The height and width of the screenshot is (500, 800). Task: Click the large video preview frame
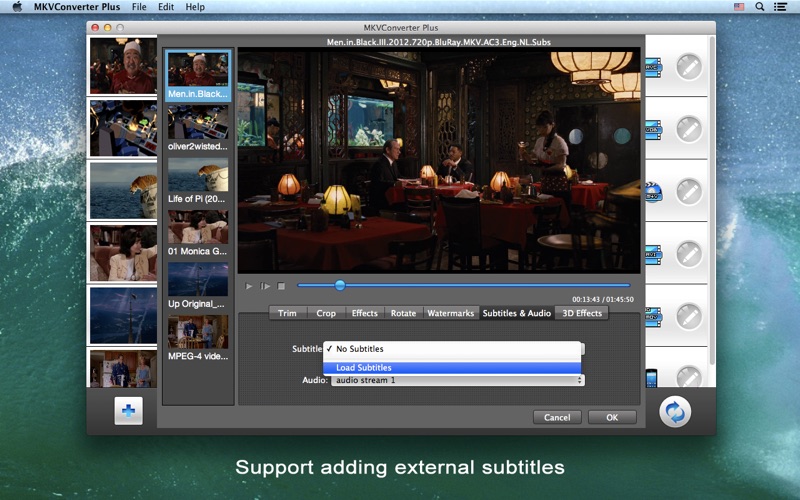pyautogui.click(x=439, y=160)
